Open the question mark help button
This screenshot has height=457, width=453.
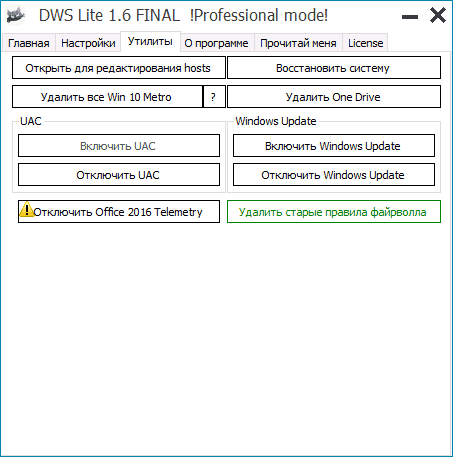214,97
